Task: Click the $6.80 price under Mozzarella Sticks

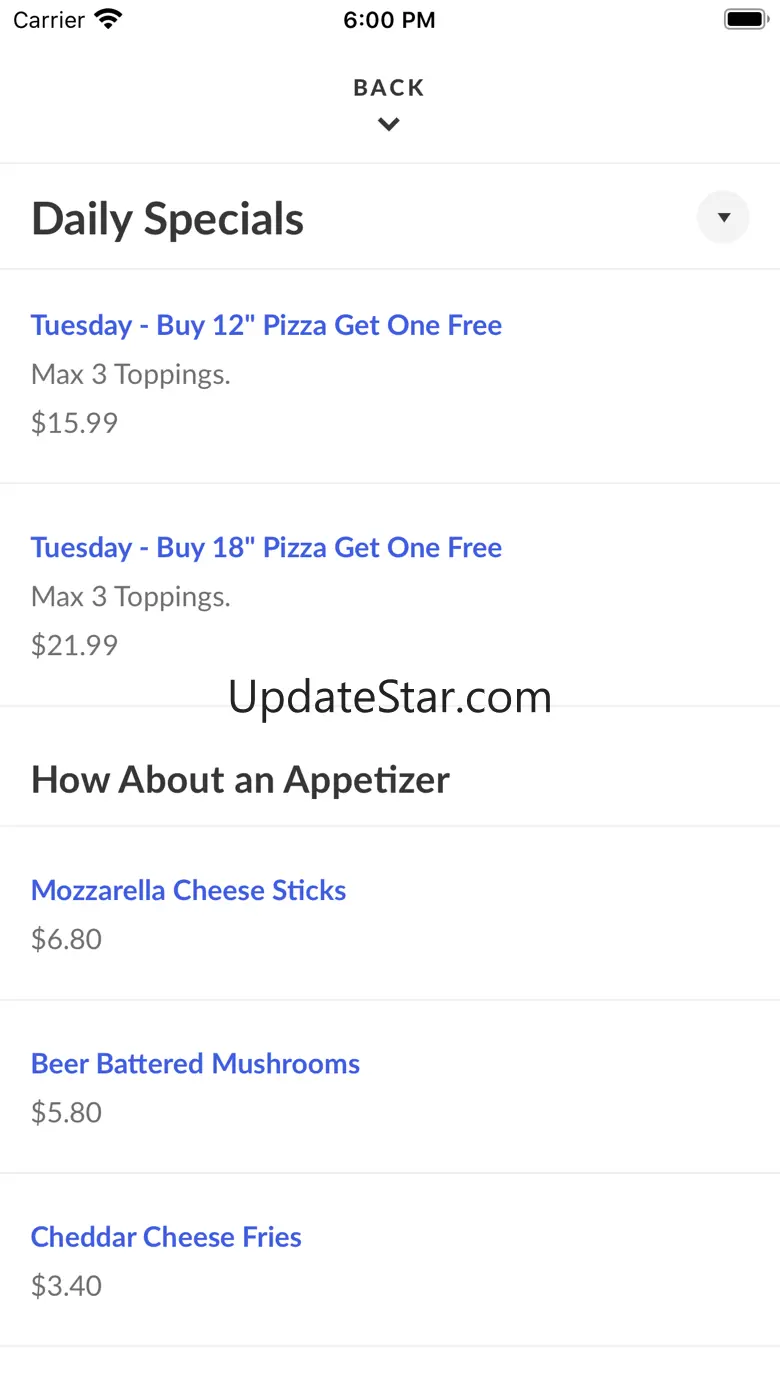Action: point(66,939)
